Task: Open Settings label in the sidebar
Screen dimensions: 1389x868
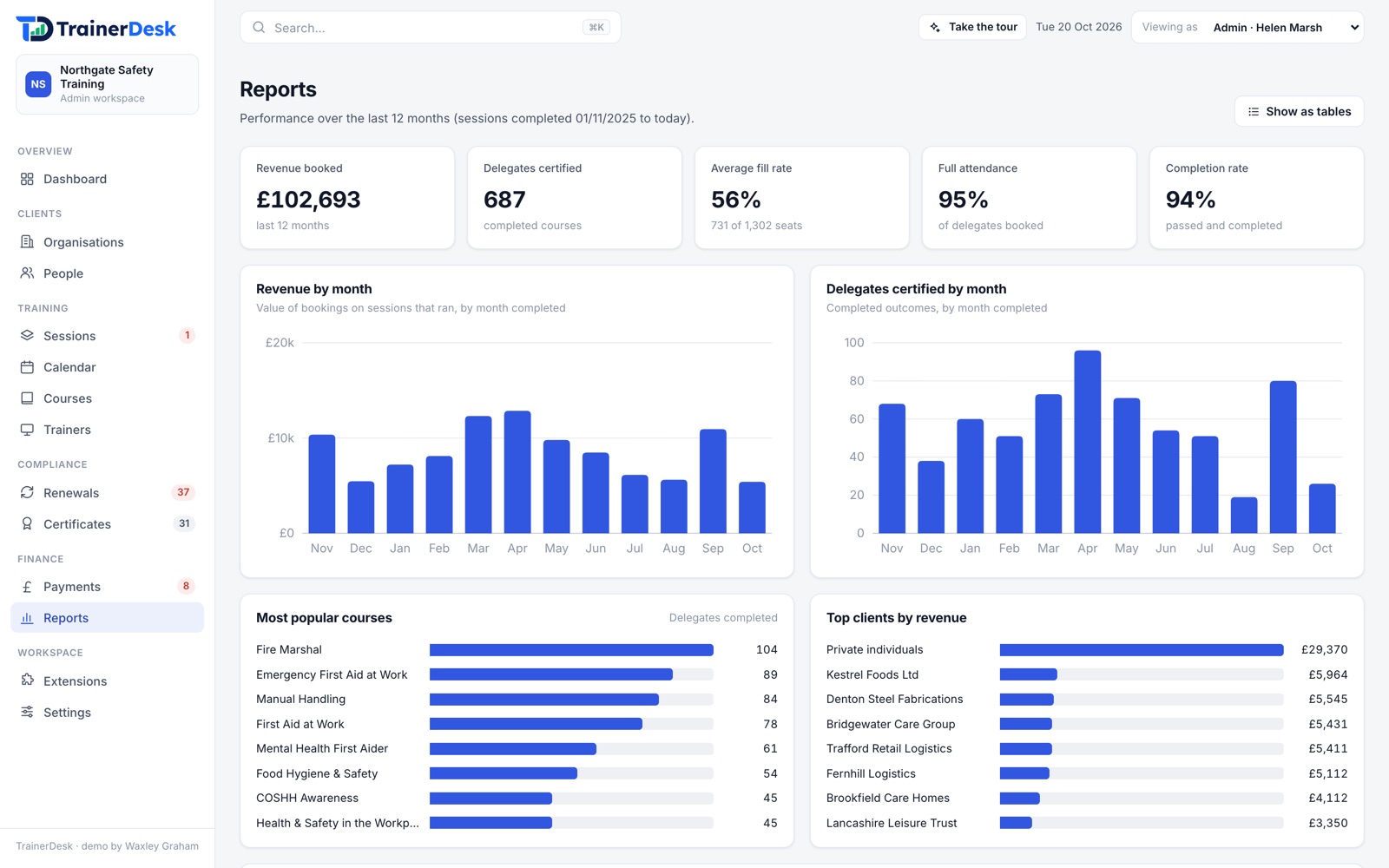Action: point(67,713)
